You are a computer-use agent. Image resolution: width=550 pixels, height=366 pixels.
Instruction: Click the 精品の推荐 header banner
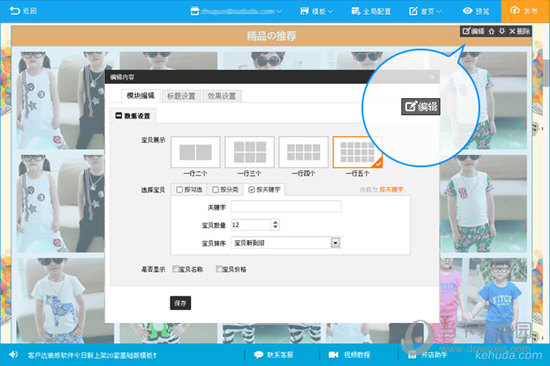(x=271, y=36)
